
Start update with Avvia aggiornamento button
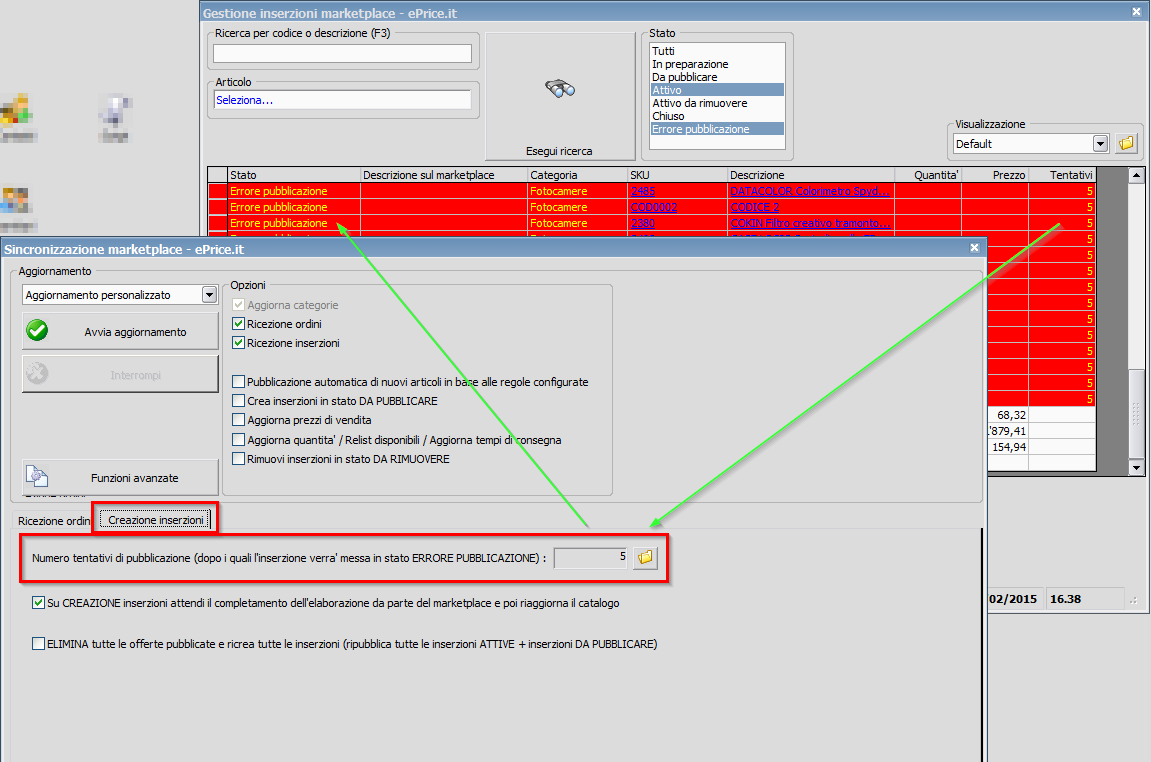tap(120, 331)
